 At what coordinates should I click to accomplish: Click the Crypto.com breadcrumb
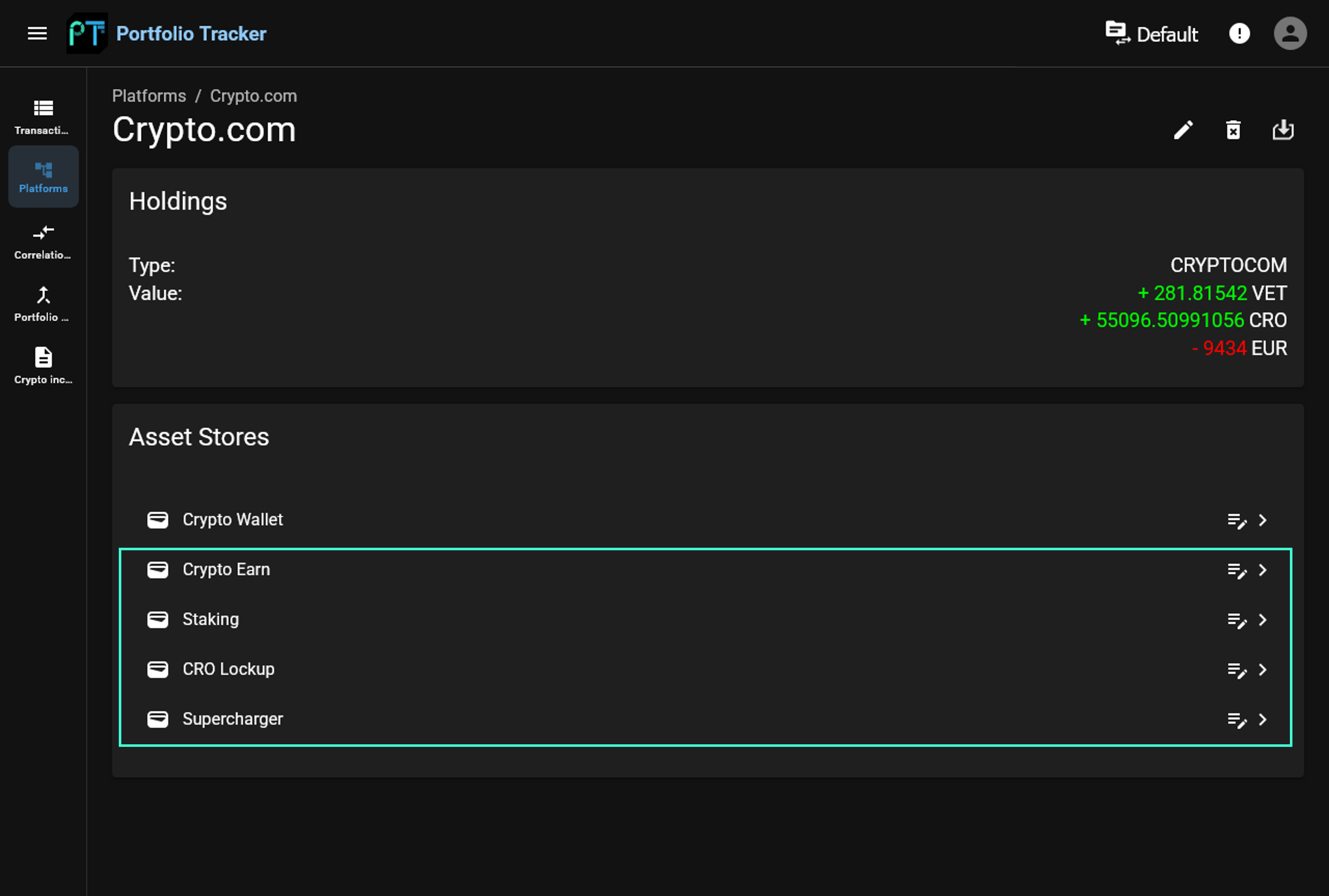tap(253, 96)
